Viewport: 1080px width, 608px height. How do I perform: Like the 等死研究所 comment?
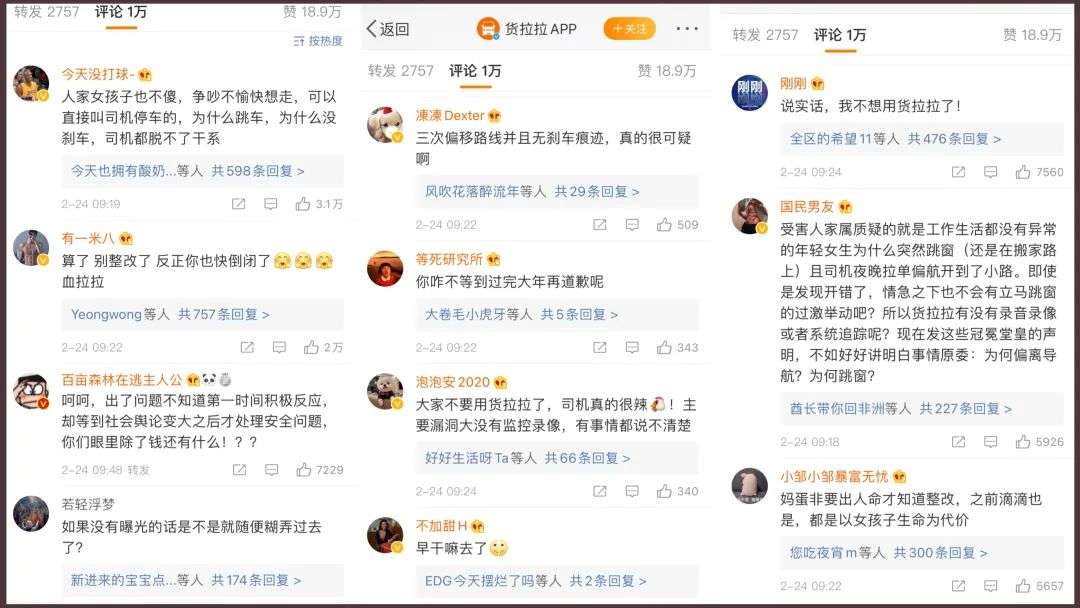(664, 348)
